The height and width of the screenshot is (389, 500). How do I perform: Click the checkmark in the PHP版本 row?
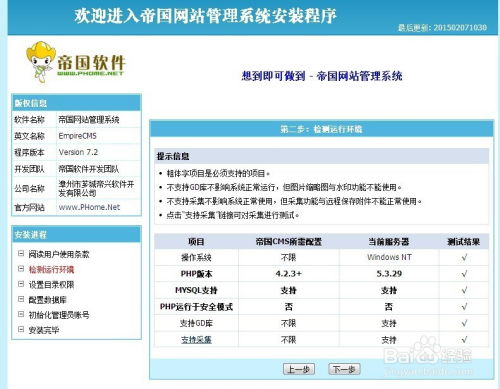tap(464, 274)
